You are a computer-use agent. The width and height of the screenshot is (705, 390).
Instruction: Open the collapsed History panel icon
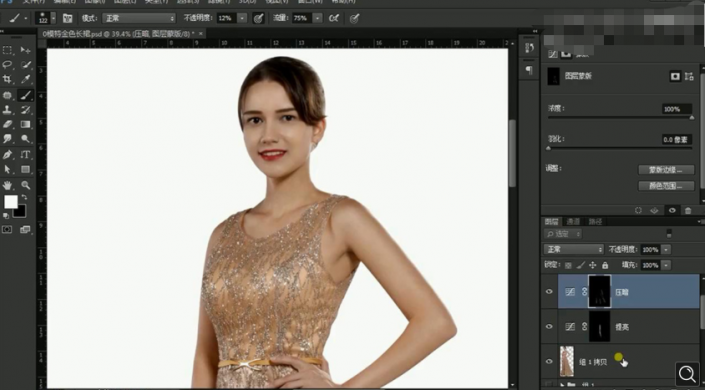[529, 48]
